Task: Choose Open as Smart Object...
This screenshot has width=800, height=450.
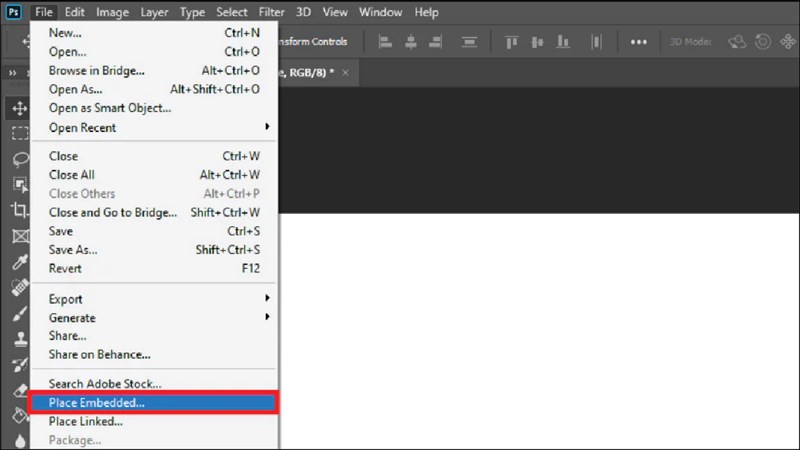Action: pyautogui.click(x=153, y=108)
